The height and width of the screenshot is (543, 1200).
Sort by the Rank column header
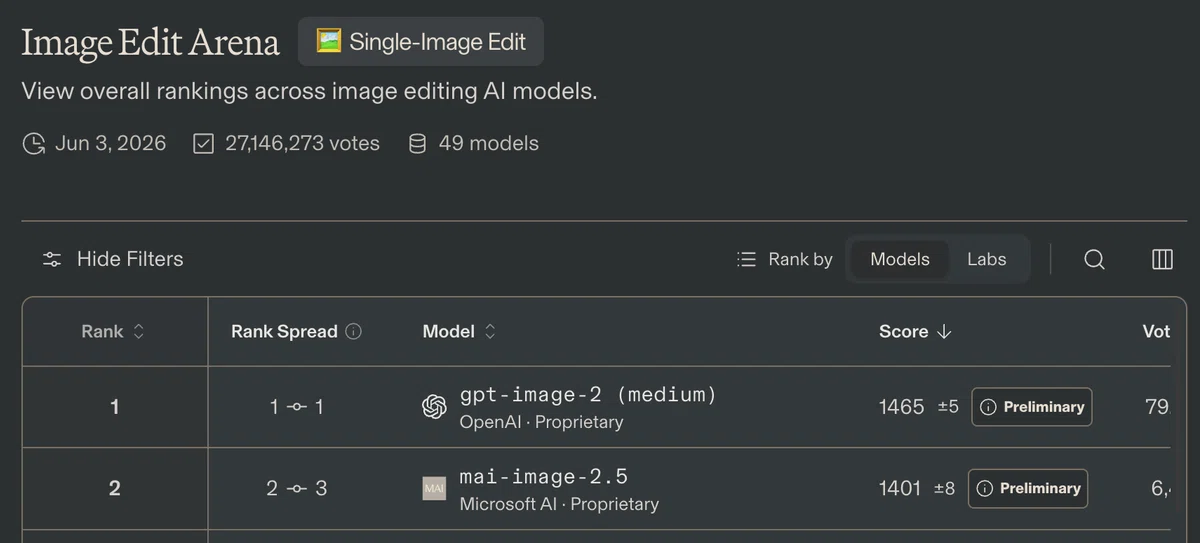click(114, 331)
